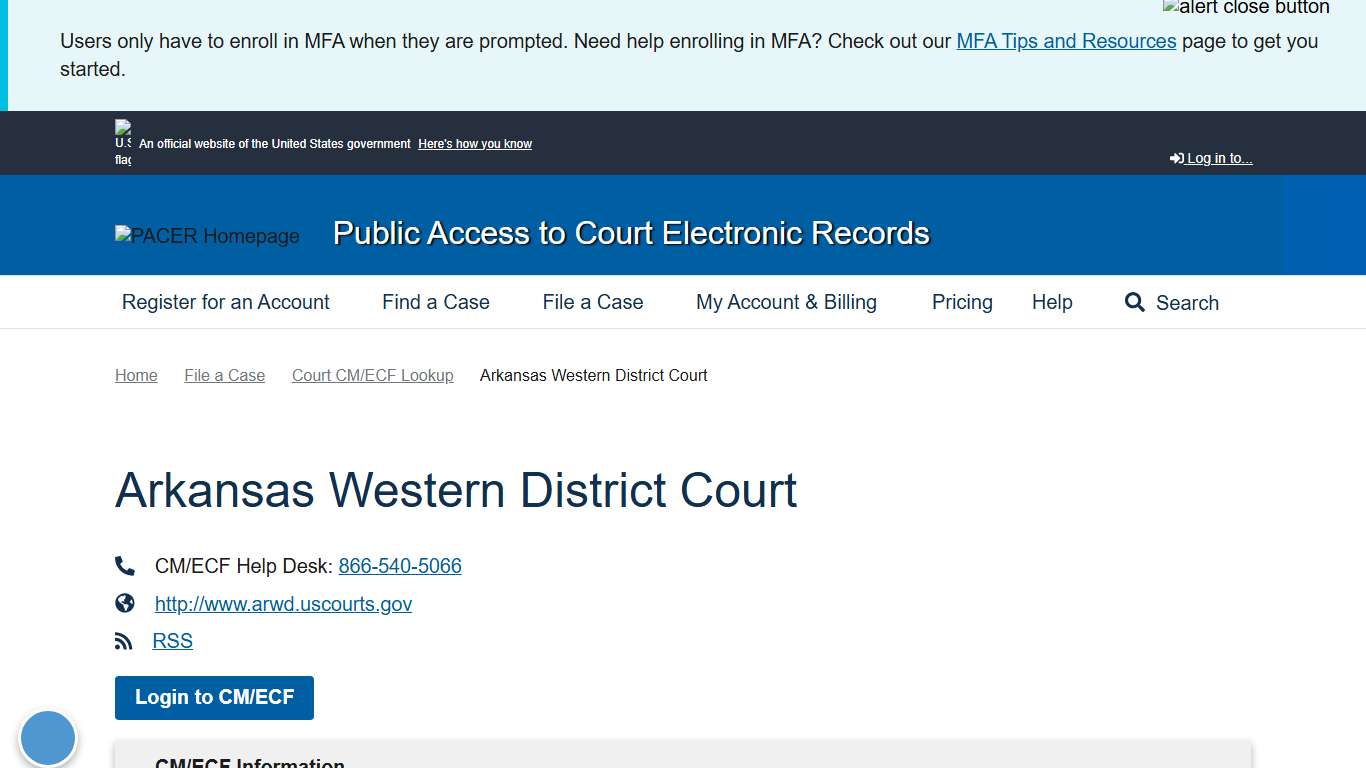Select Find a Case in the navigation
1366x768 pixels.
click(435, 302)
